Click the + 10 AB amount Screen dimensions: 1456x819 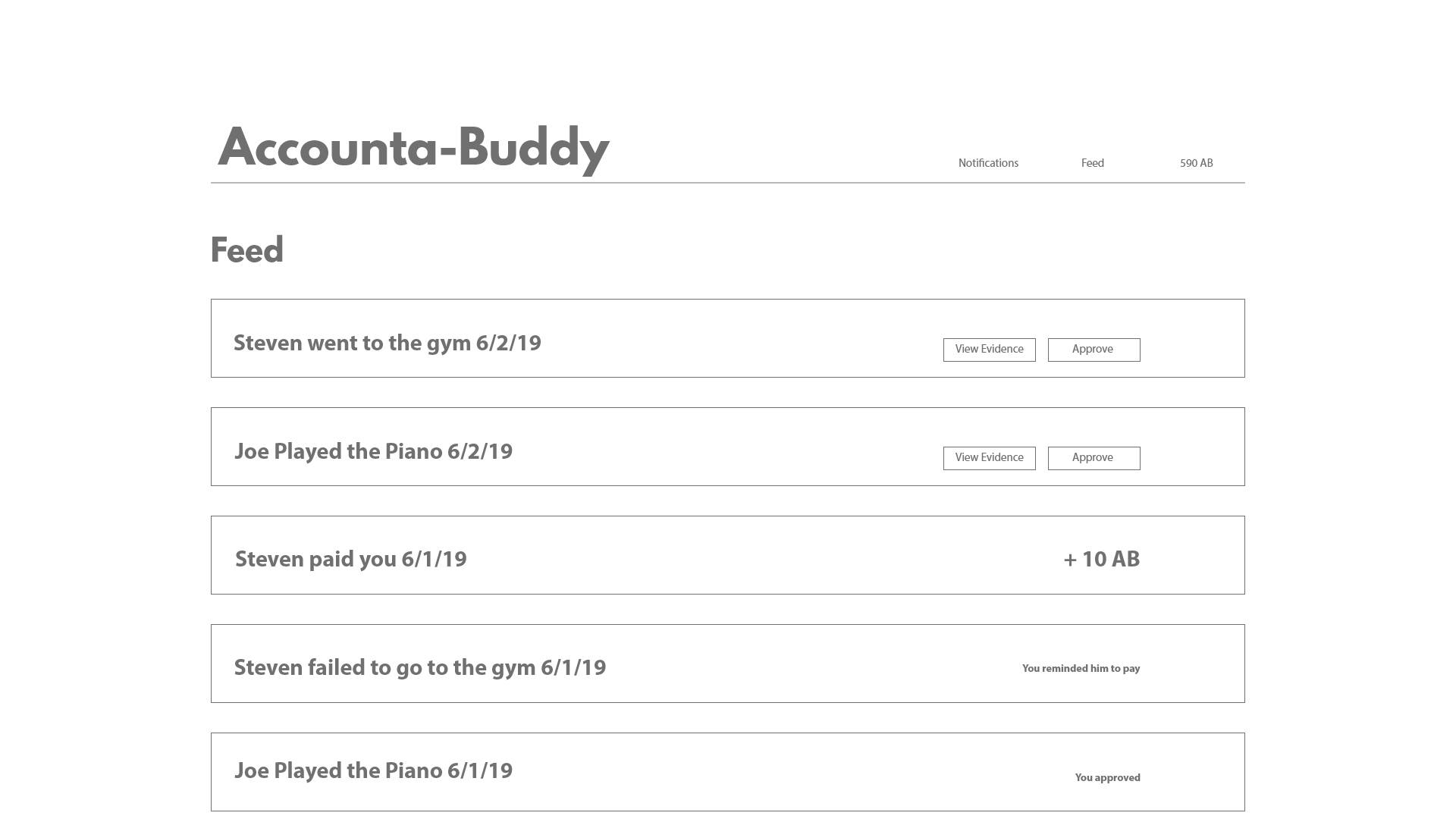point(1101,559)
